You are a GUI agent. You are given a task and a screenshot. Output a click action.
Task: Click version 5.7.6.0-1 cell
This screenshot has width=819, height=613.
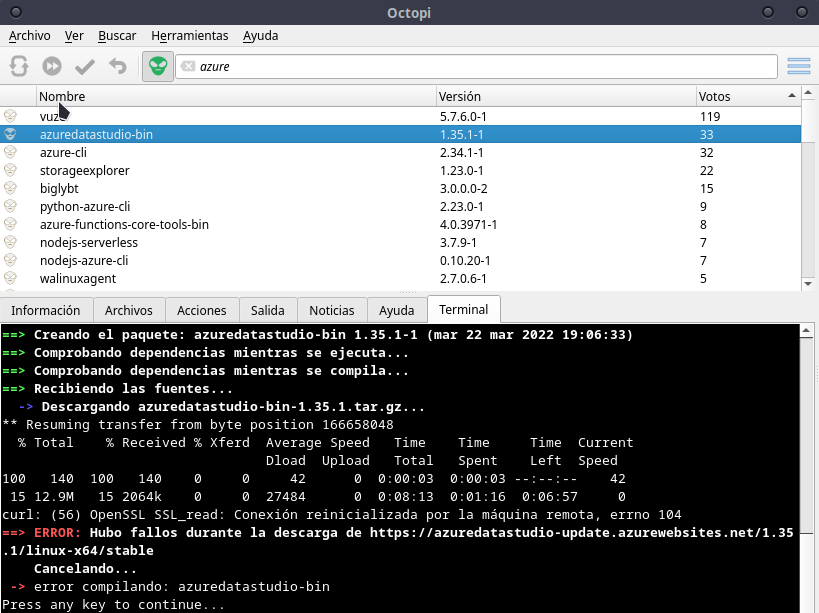point(463,116)
